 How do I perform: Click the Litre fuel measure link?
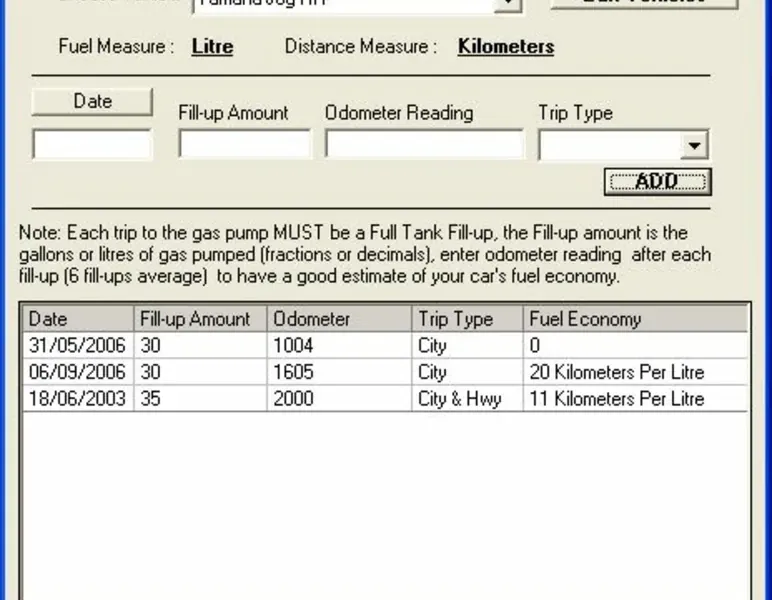click(x=212, y=47)
